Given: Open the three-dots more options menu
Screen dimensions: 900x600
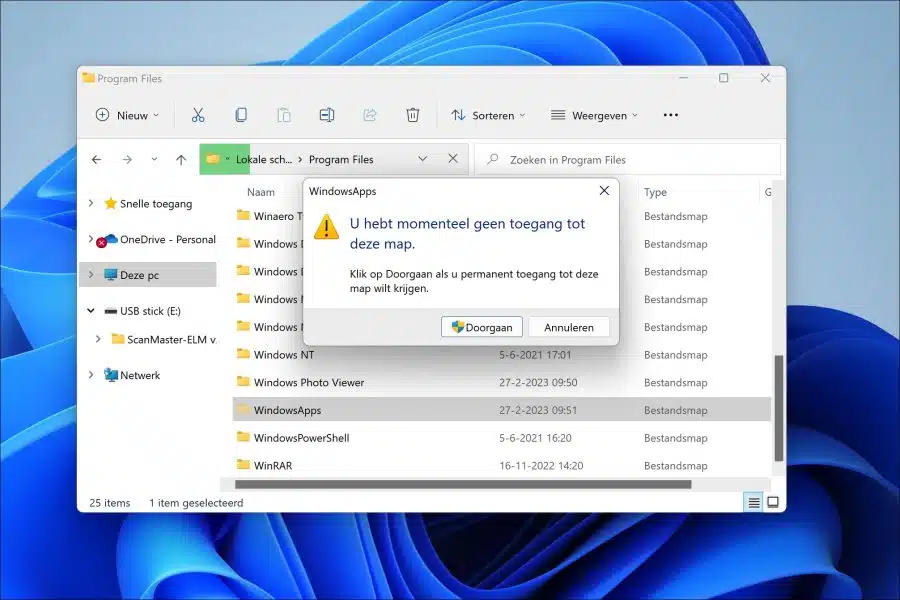Looking at the screenshot, I should coord(670,115).
